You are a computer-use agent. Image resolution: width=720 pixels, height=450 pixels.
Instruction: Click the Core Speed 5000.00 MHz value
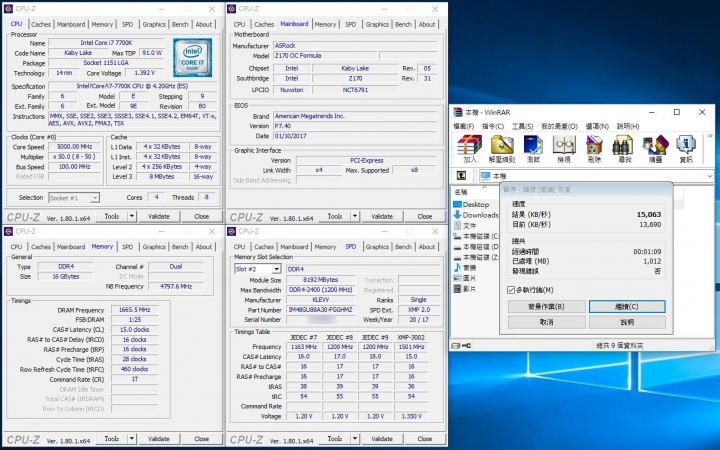(x=74, y=146)
